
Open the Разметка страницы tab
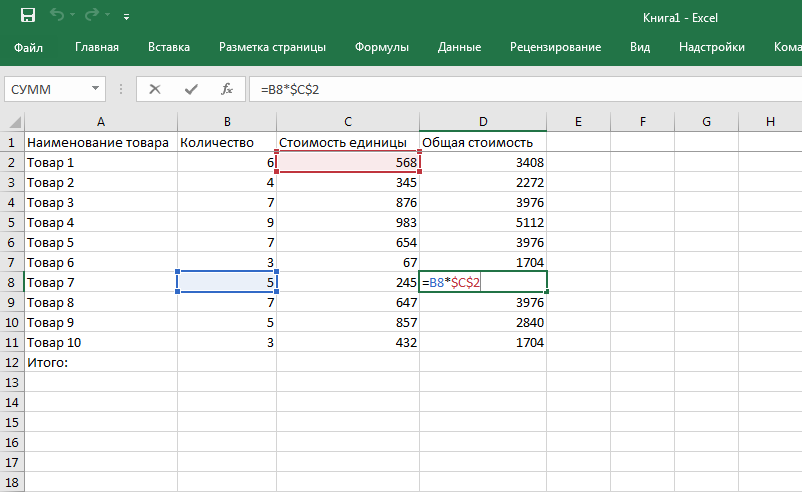(x=272, y=47)
